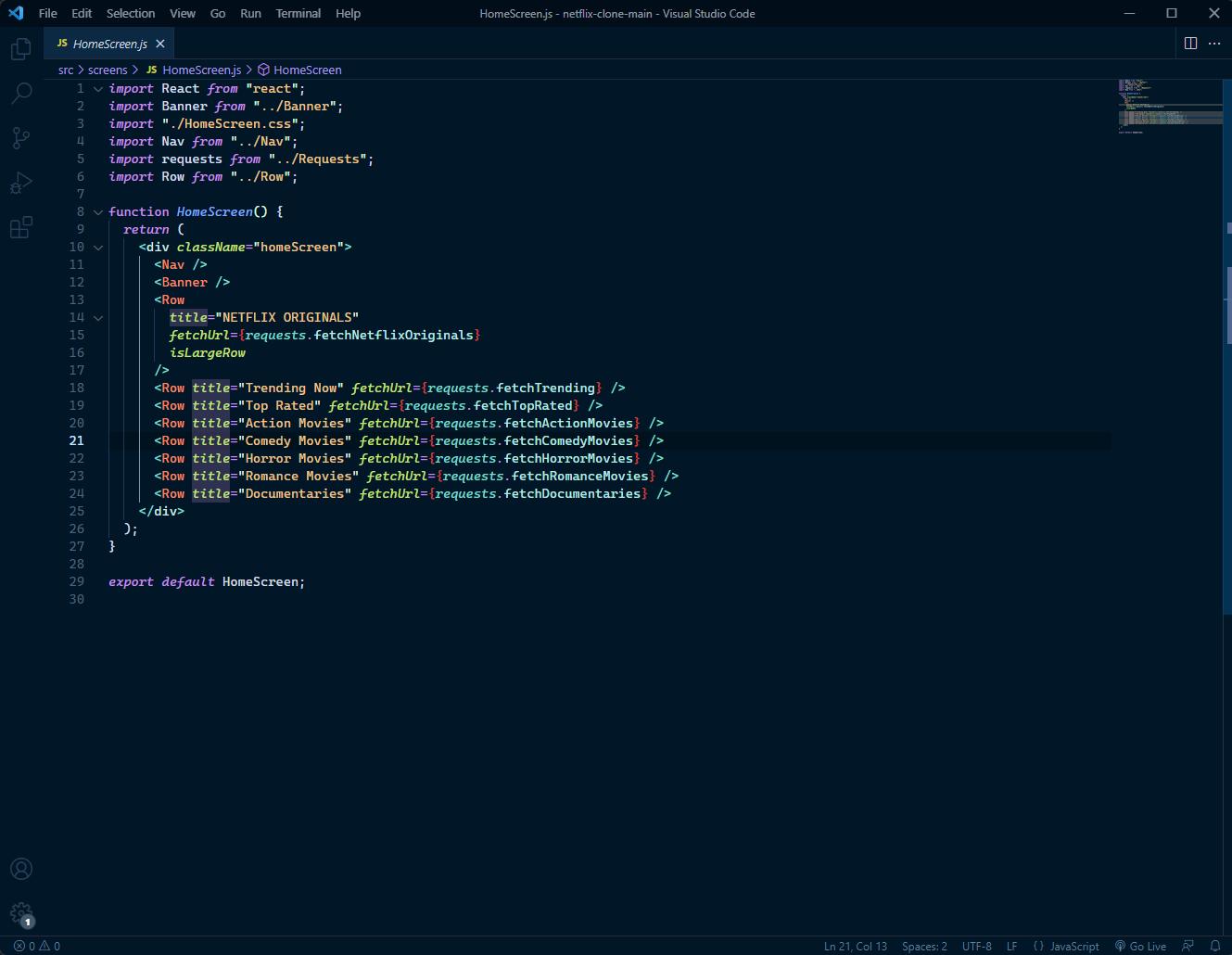
Task: Click the VS Code logo icon
Action: point(16,13)
